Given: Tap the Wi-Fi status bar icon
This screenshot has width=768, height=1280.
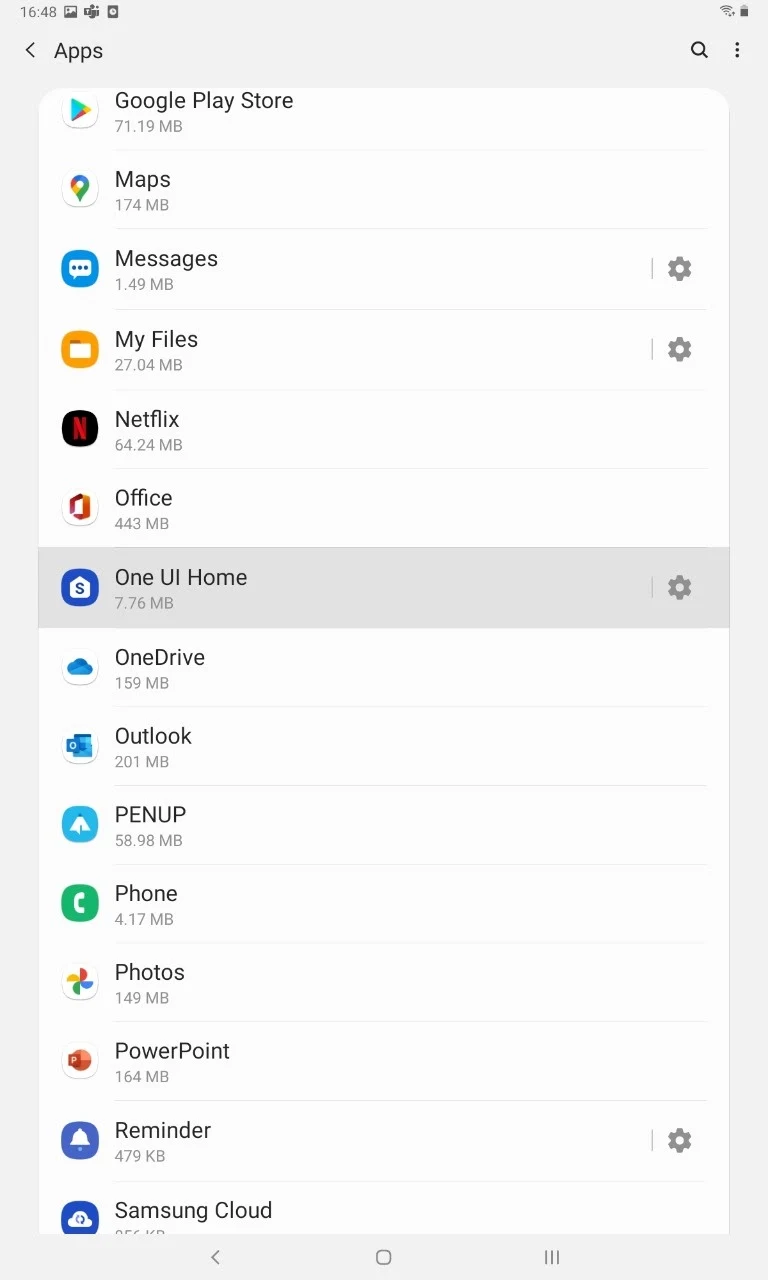Looking at the screenshot, I should [727, 12].
